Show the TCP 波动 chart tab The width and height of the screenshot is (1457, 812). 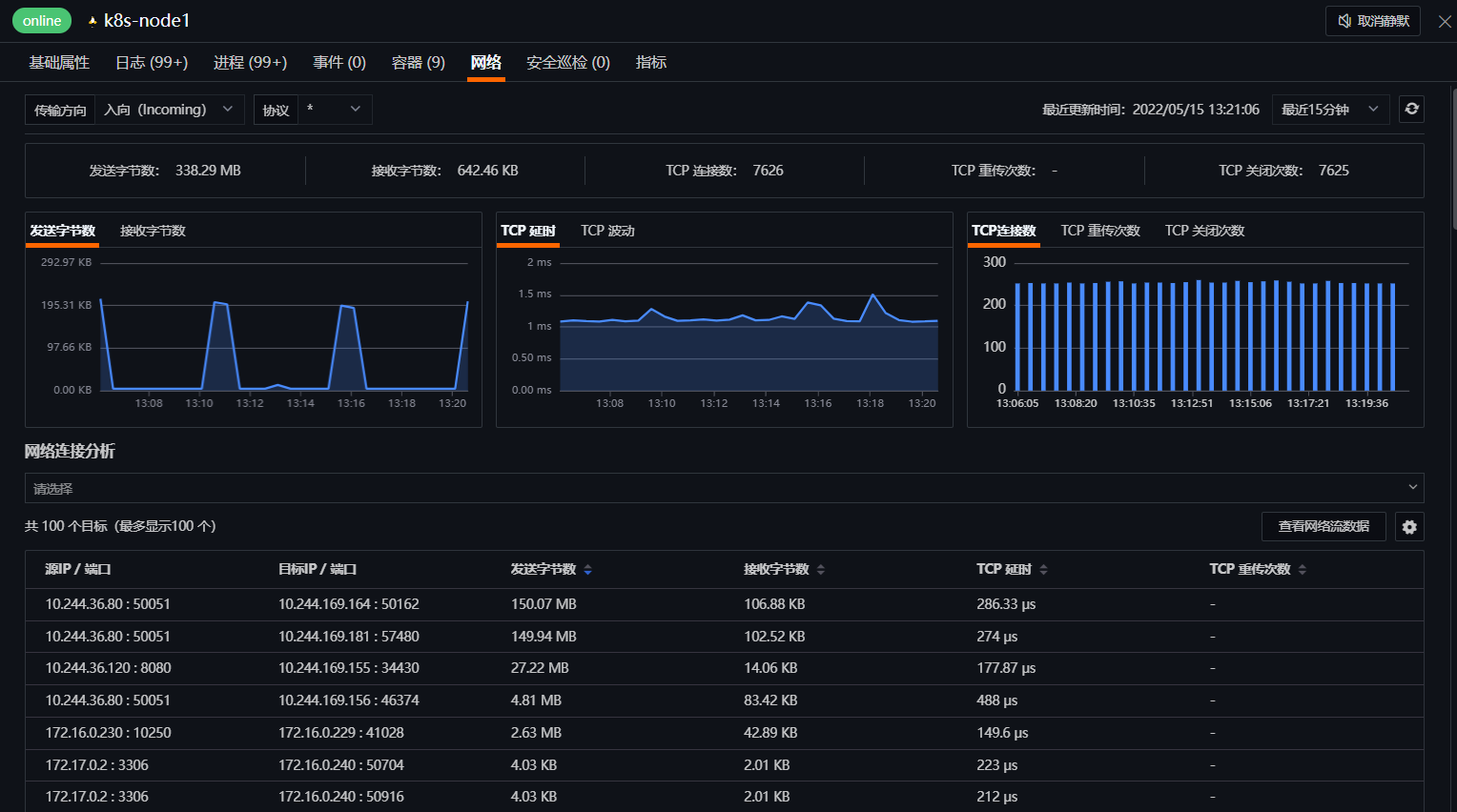click(x=607, y=231)
